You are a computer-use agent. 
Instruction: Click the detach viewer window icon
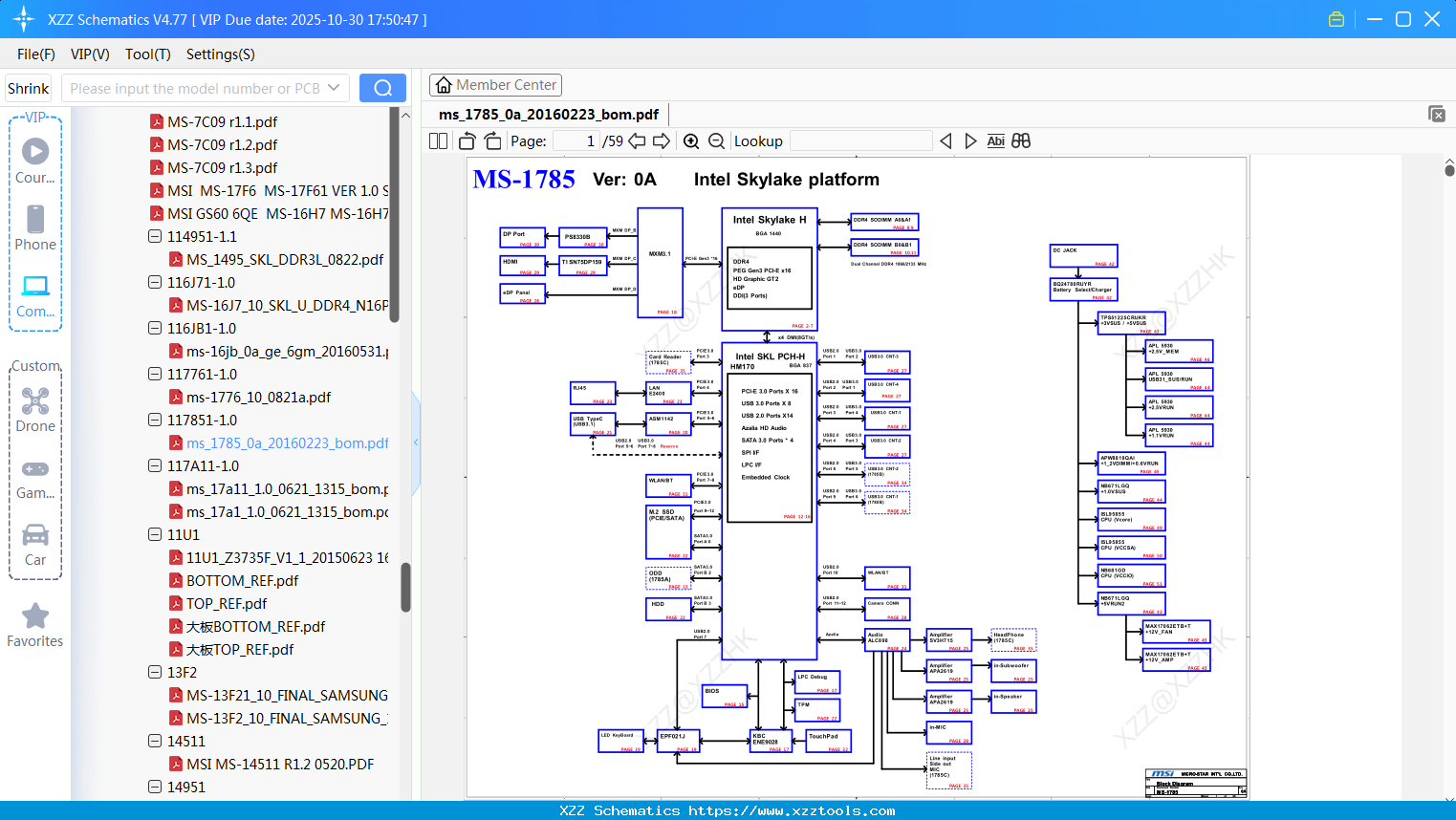tap(1437, 114)
